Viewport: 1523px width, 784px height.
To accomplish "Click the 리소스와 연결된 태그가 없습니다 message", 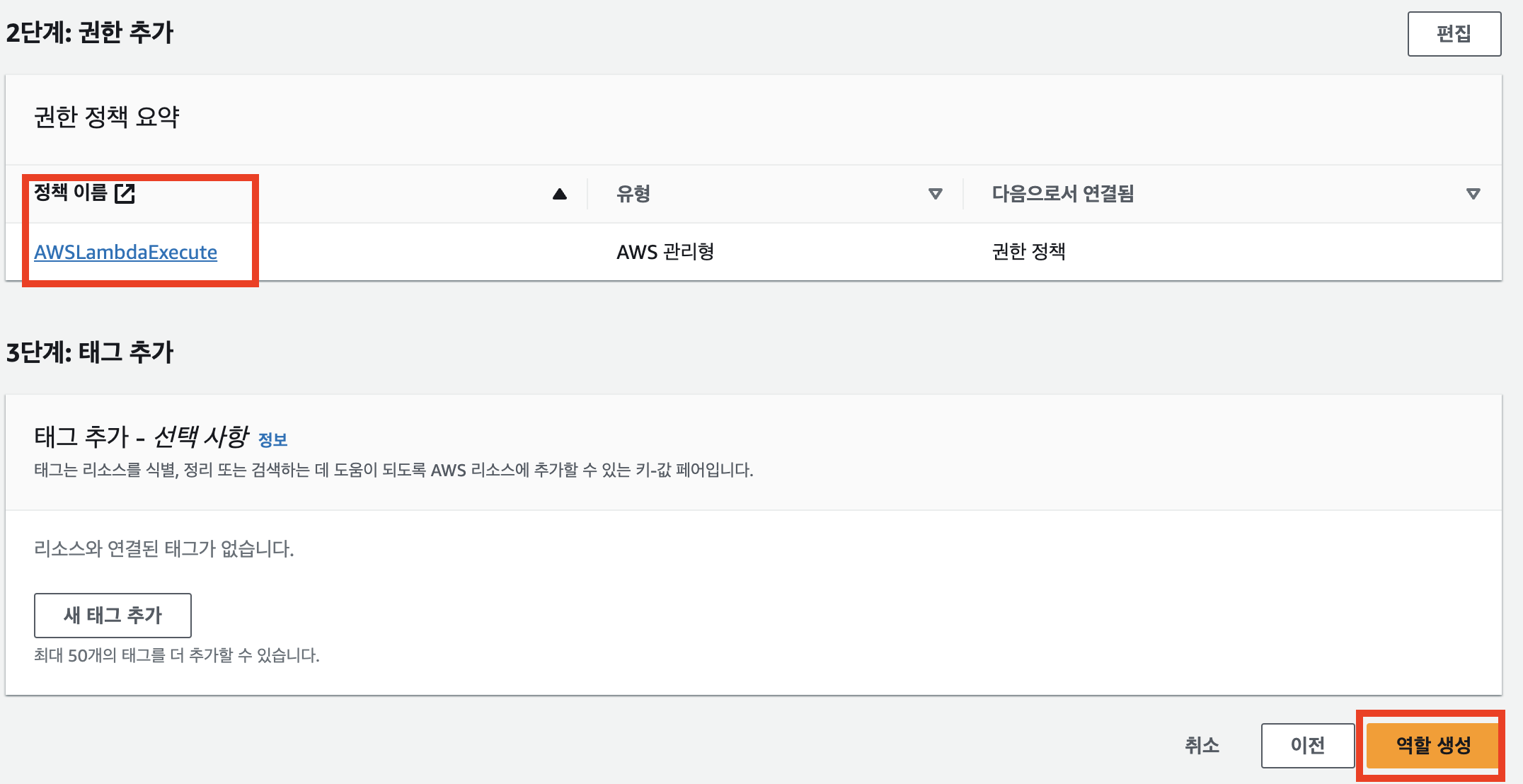I will pyautogui.click(x=163, y=549).
